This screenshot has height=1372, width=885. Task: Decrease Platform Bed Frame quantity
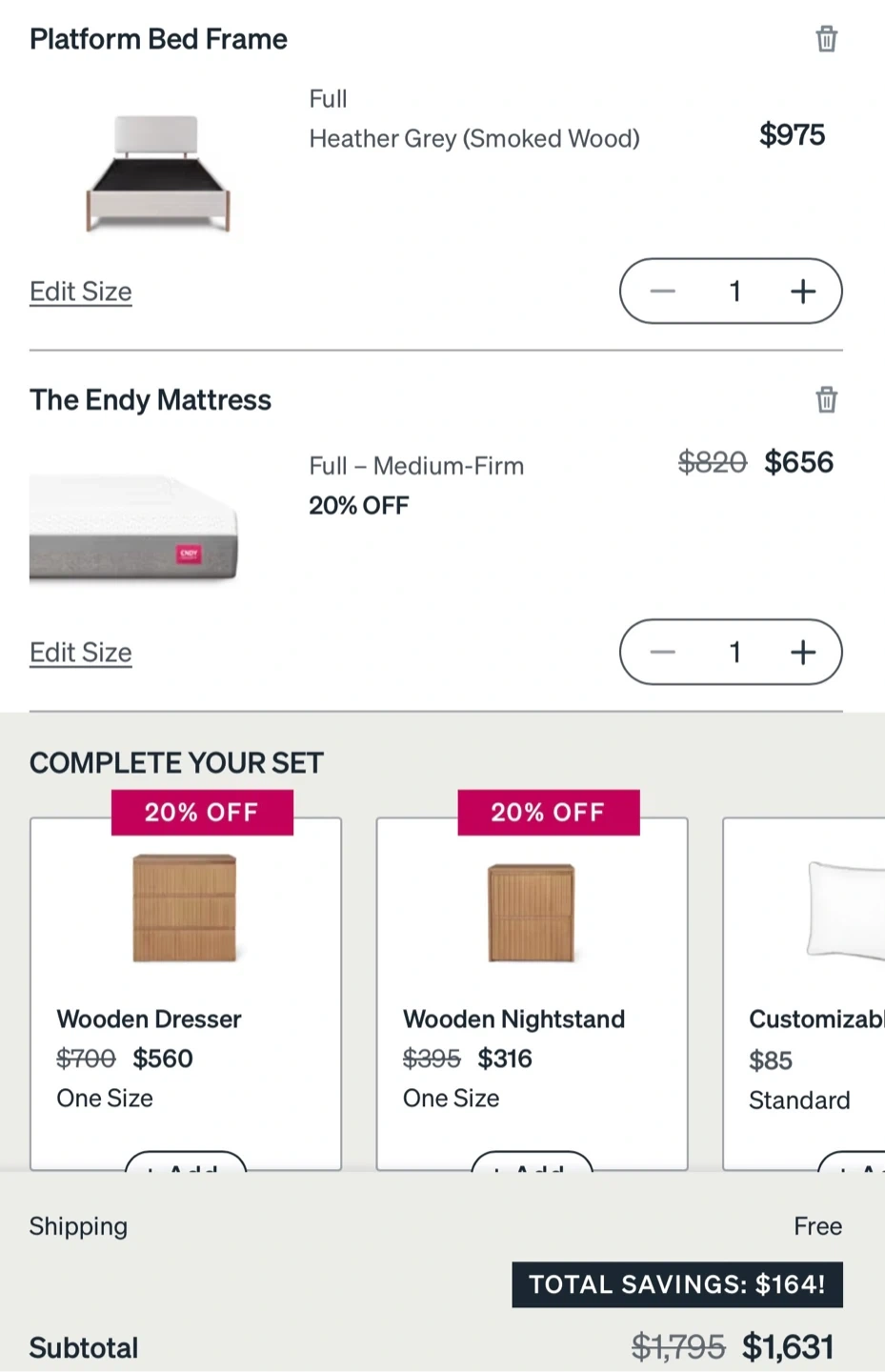click(663, 292)
